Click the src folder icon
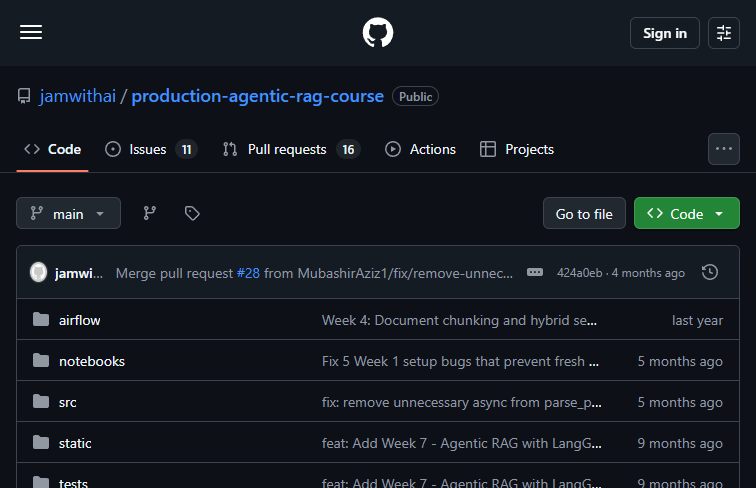Screen dimensions: 756x488 pyautogui.click(x=41, y=401)
